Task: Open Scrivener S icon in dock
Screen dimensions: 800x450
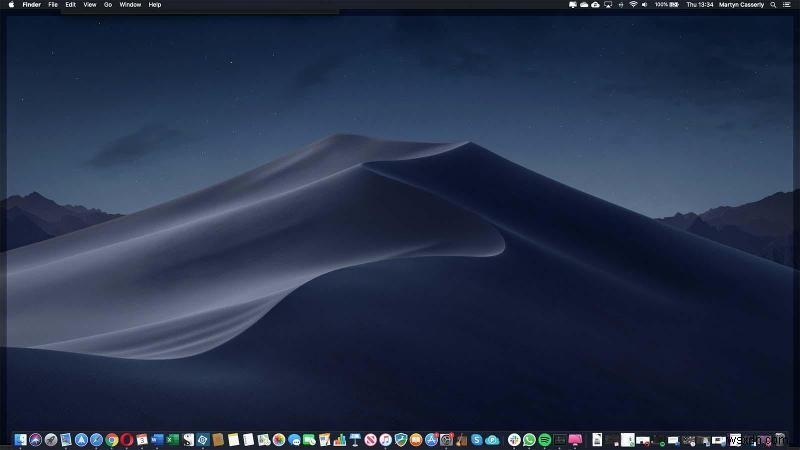Action: tap(188, 440)
